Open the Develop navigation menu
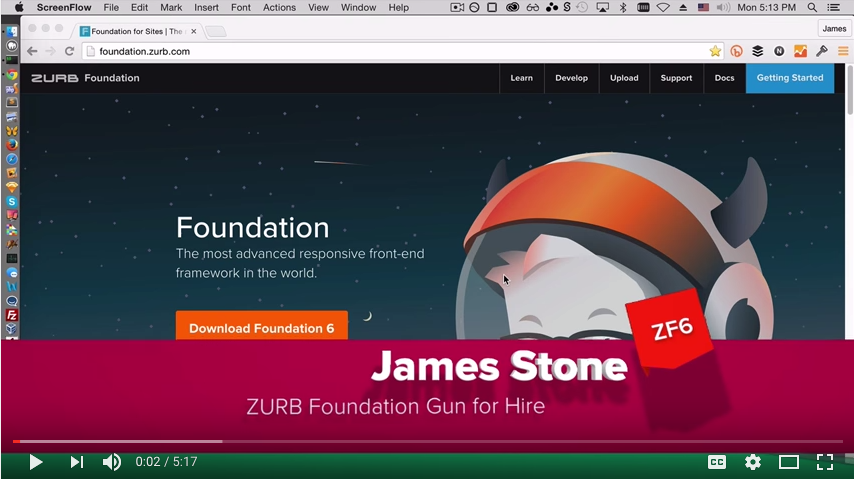The height and width of the screenshot is (479, 854). [572, 78]
